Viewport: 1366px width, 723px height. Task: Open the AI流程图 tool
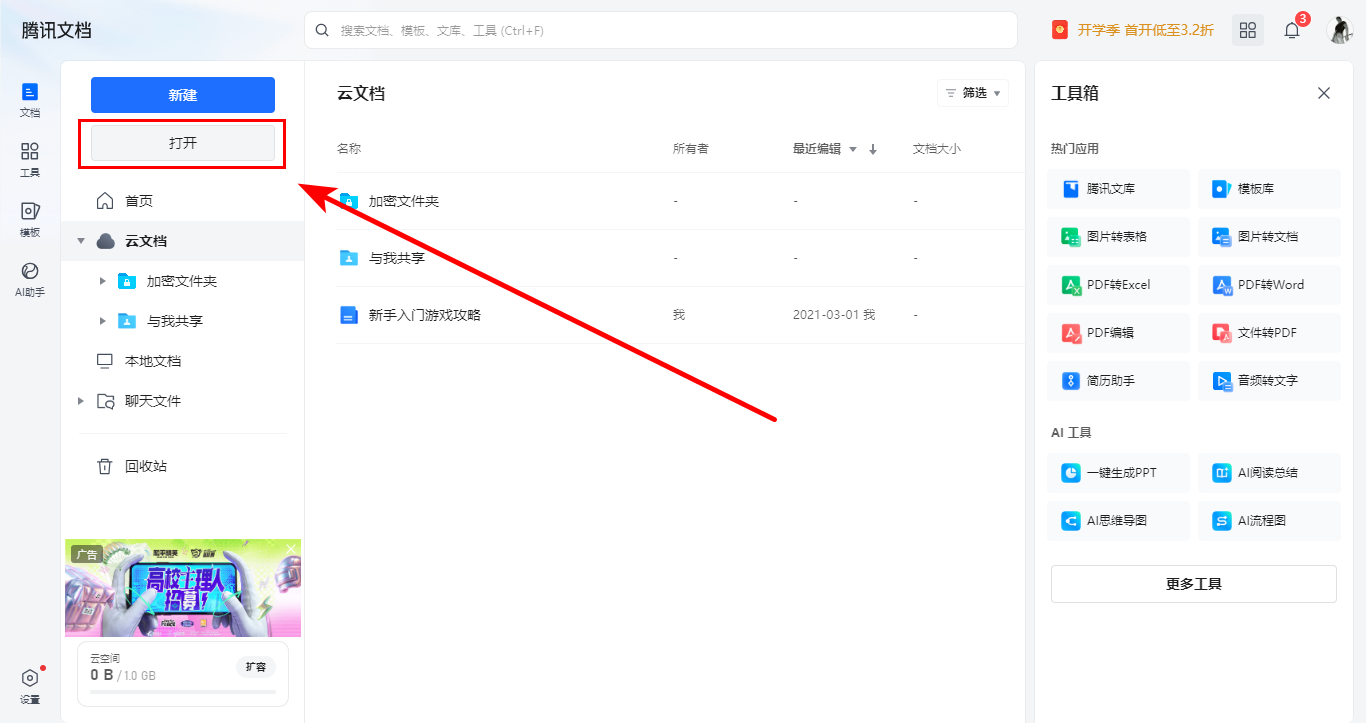(x=1269, y=520)
